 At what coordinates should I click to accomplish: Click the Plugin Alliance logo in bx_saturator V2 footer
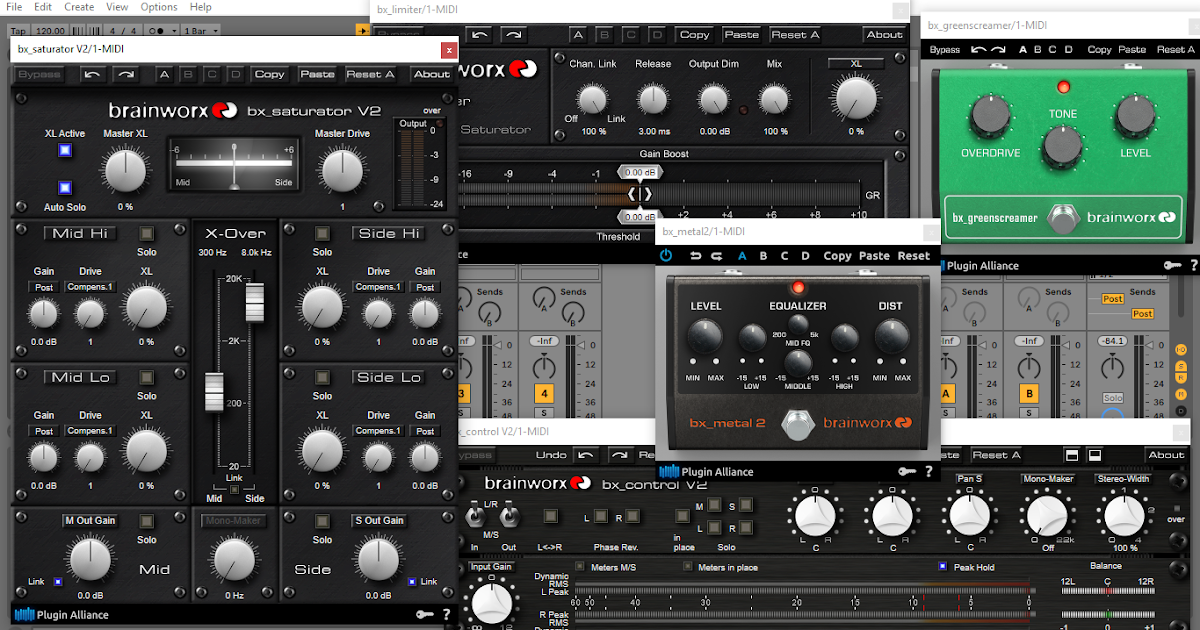pyautogui.click(x=62, y=614)
